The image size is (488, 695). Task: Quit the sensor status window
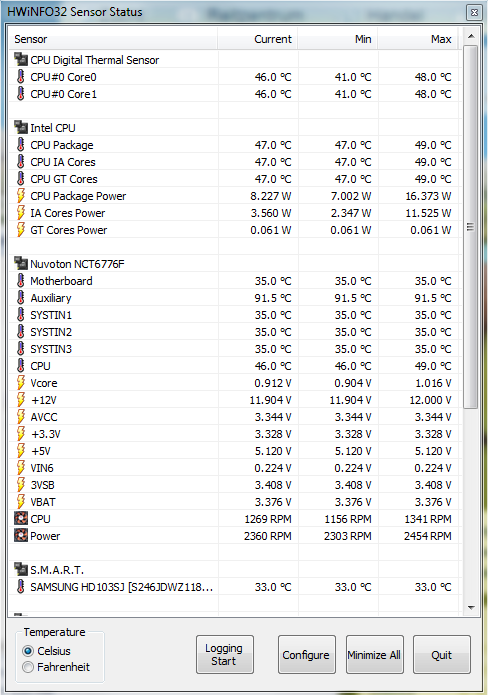pyautogui.click(x=441, y=654)
